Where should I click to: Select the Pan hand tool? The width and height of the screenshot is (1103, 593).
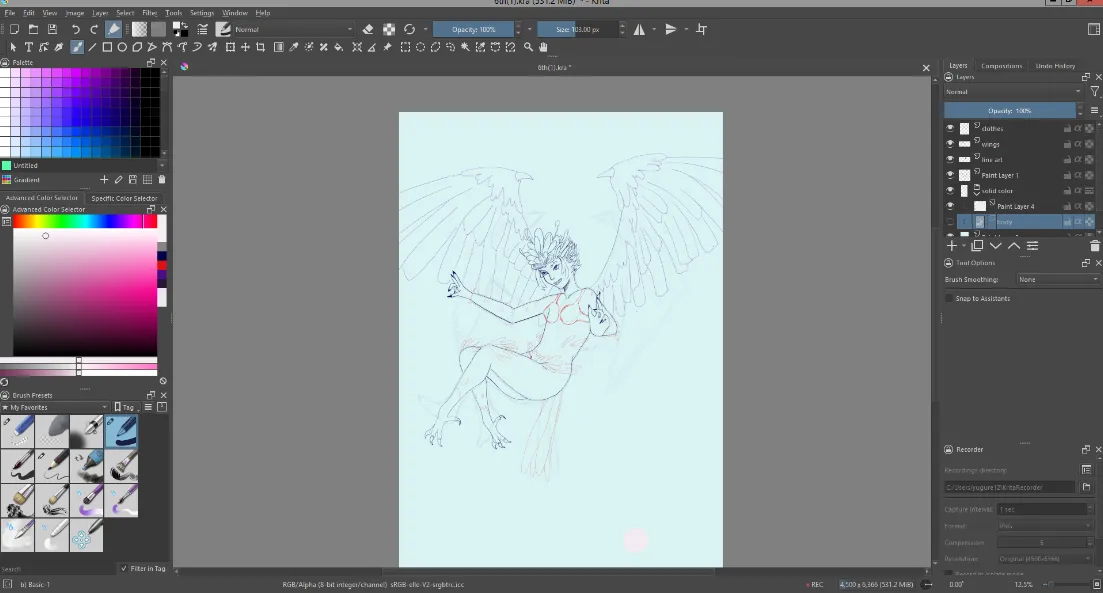(543, 47)
